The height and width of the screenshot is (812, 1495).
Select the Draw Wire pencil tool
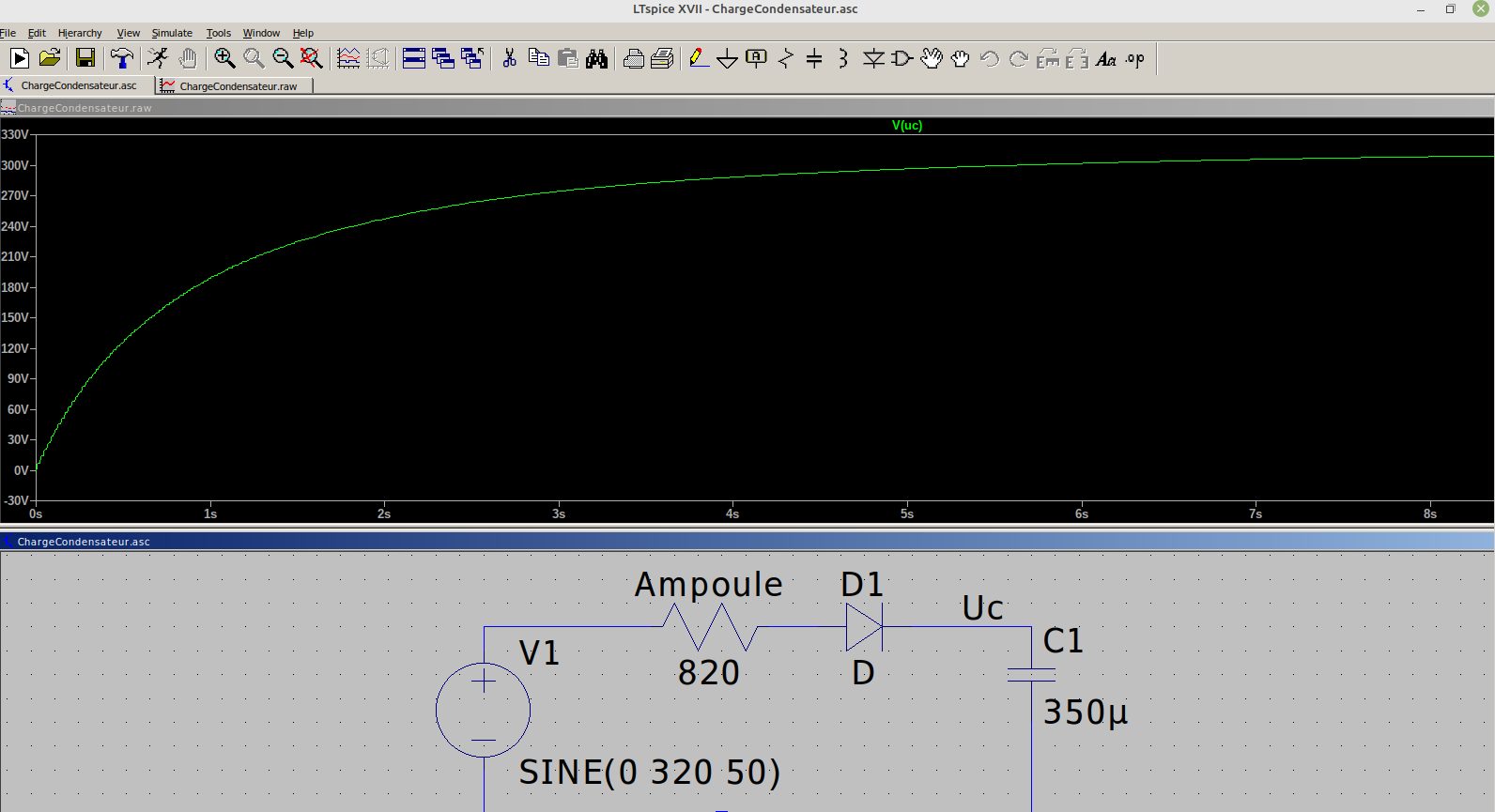pyautogui.click(x=699, y=58)
